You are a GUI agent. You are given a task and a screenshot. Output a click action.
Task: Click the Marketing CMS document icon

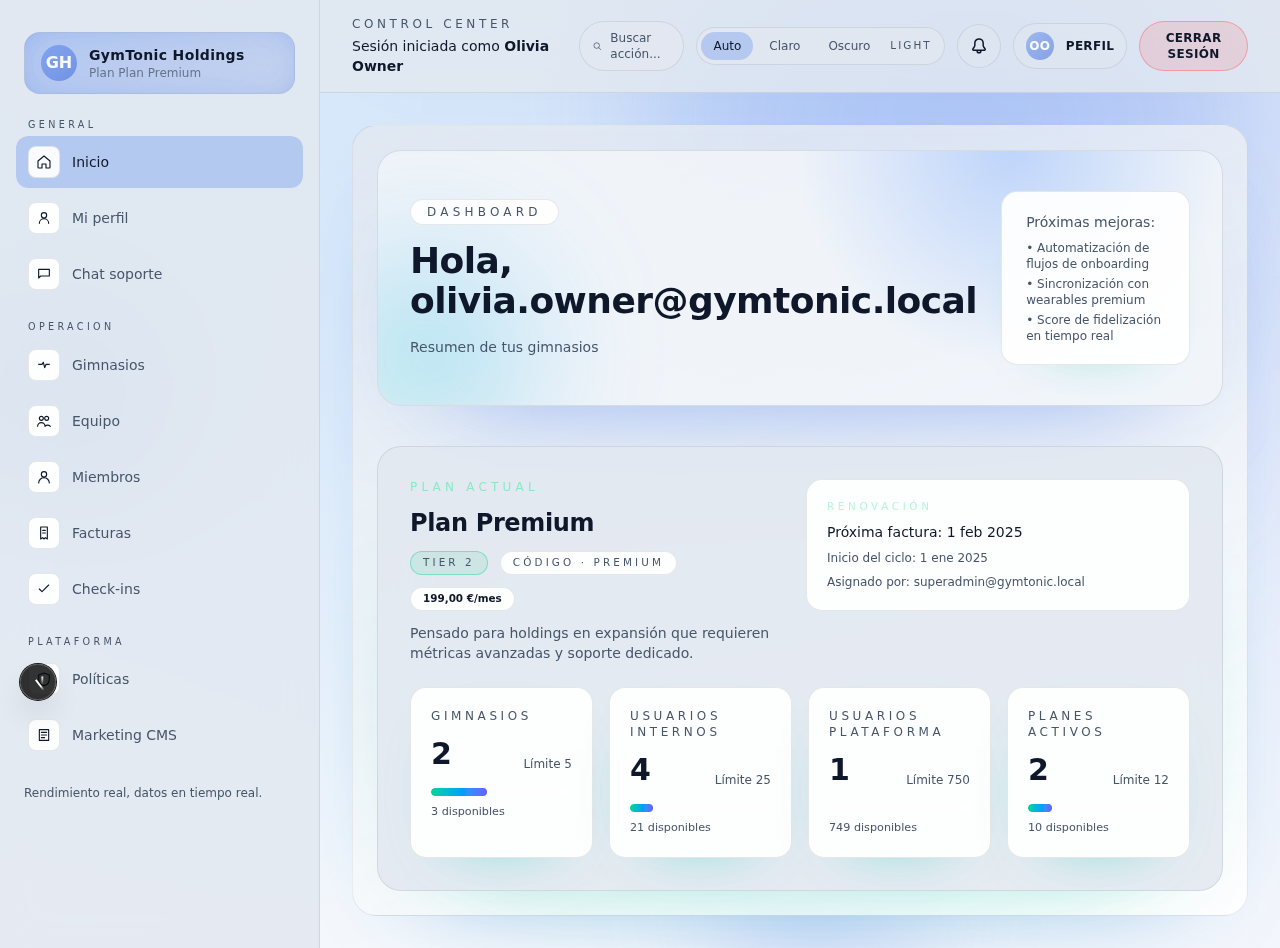(x=44, y=735)
